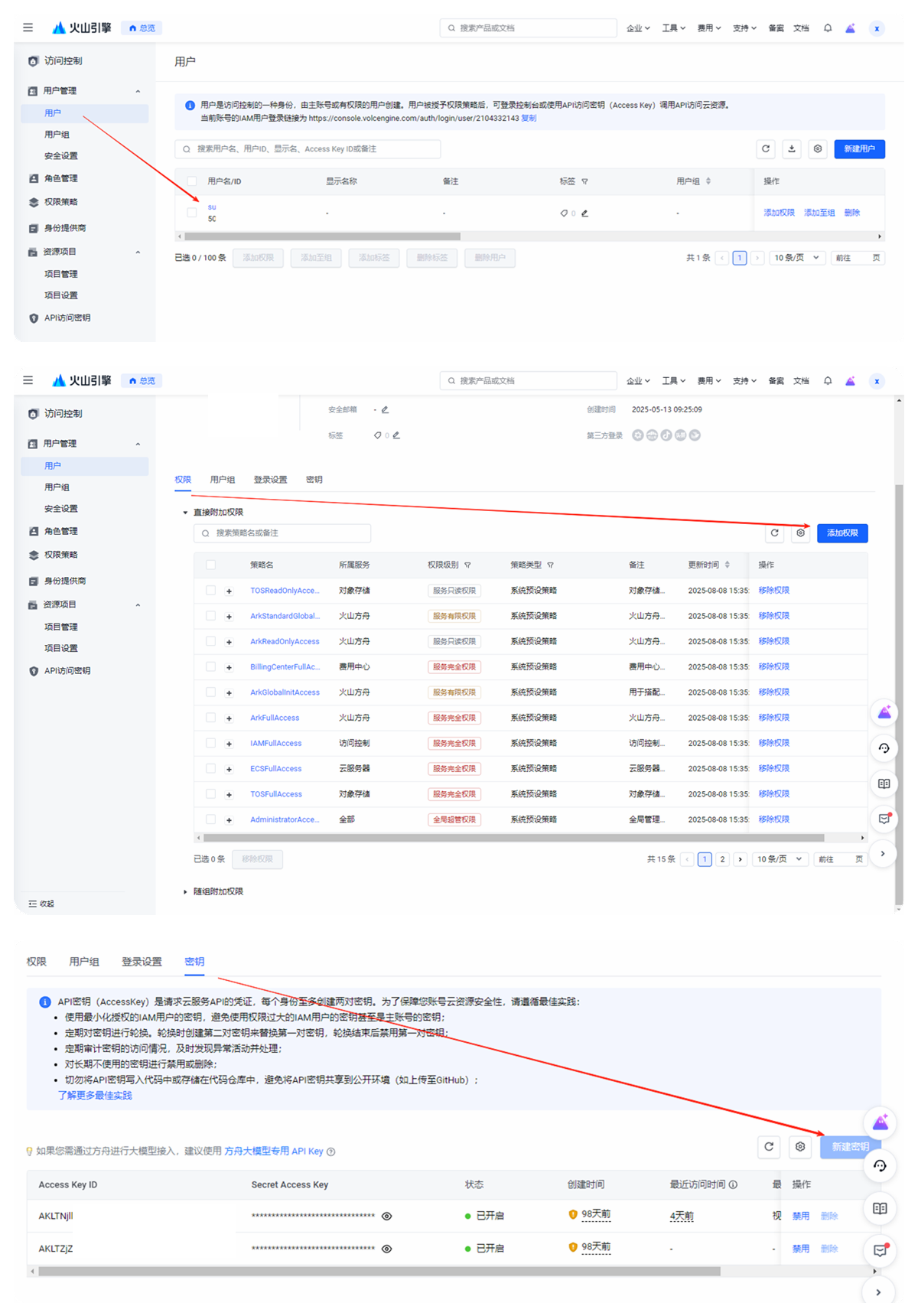Filter policies by 策略类型 funnel icon
Image resolution: width=918 pixels, height=1316 pixels.
[550, 565]
